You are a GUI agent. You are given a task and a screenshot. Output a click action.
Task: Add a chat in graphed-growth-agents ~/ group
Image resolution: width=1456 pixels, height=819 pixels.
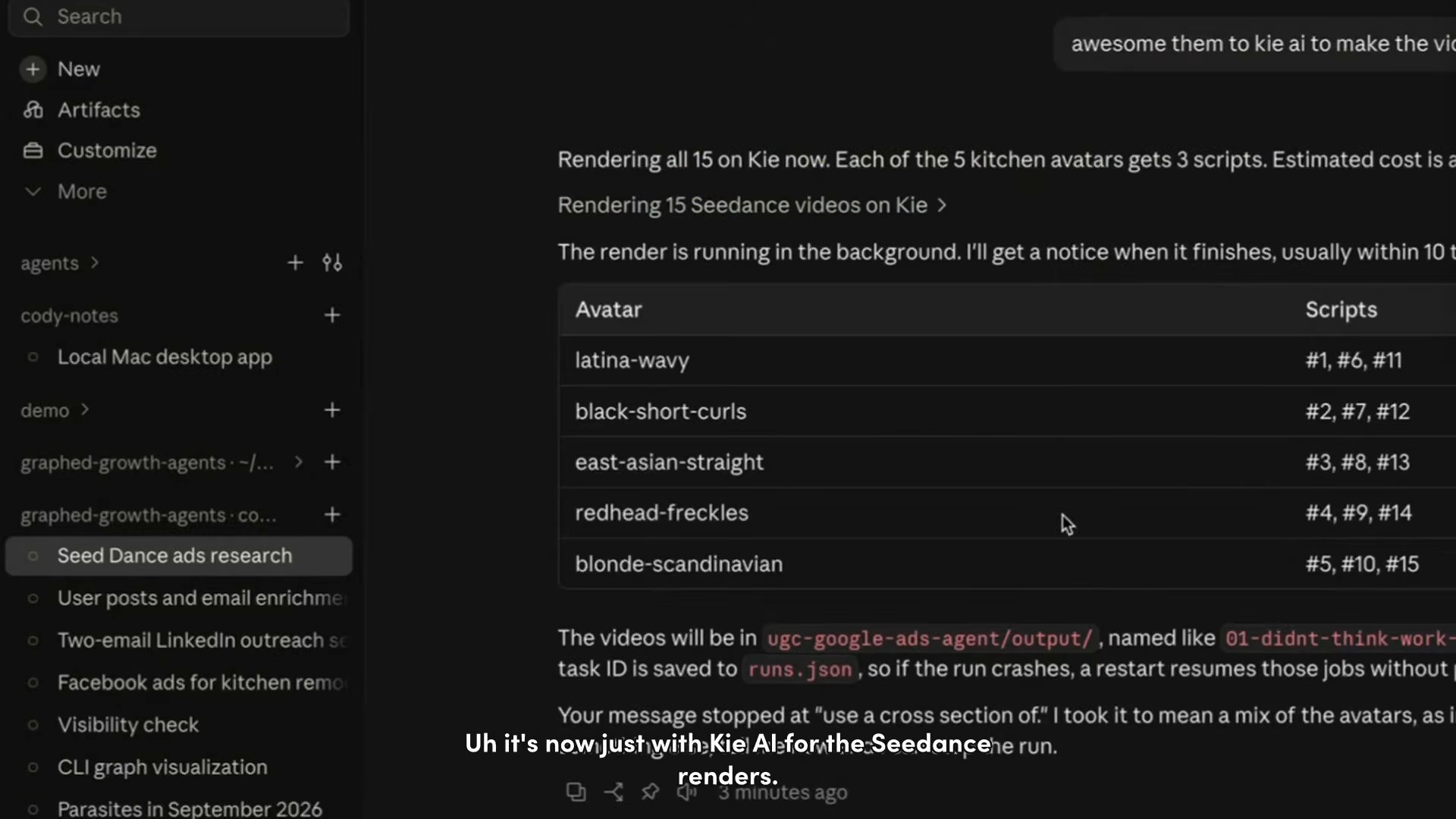pos(332,462)
